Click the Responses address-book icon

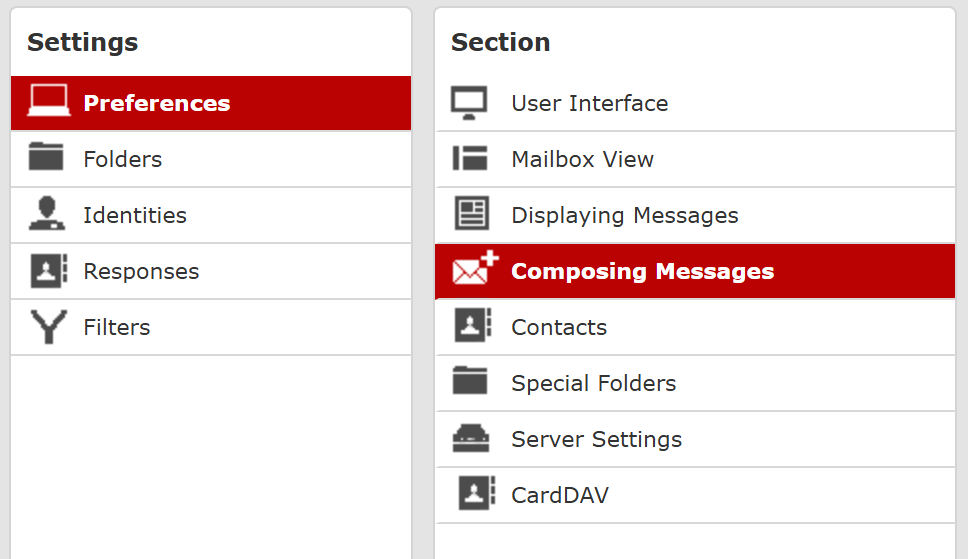[49, 271]
